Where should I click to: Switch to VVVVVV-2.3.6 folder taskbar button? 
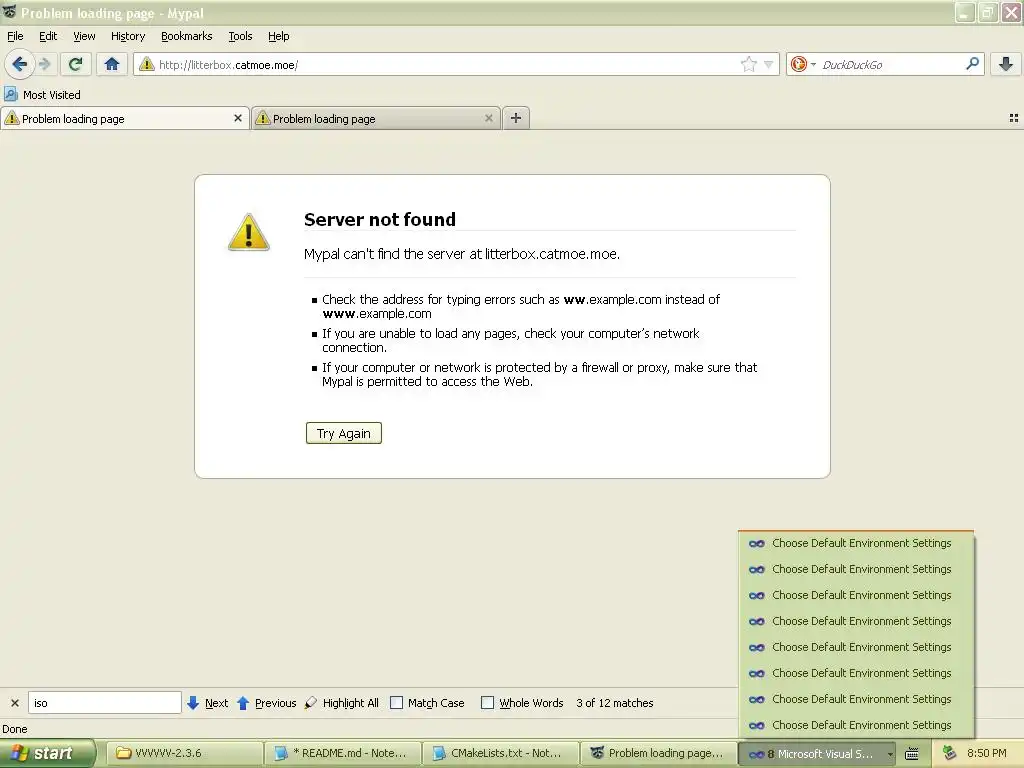tap(184, 753)
